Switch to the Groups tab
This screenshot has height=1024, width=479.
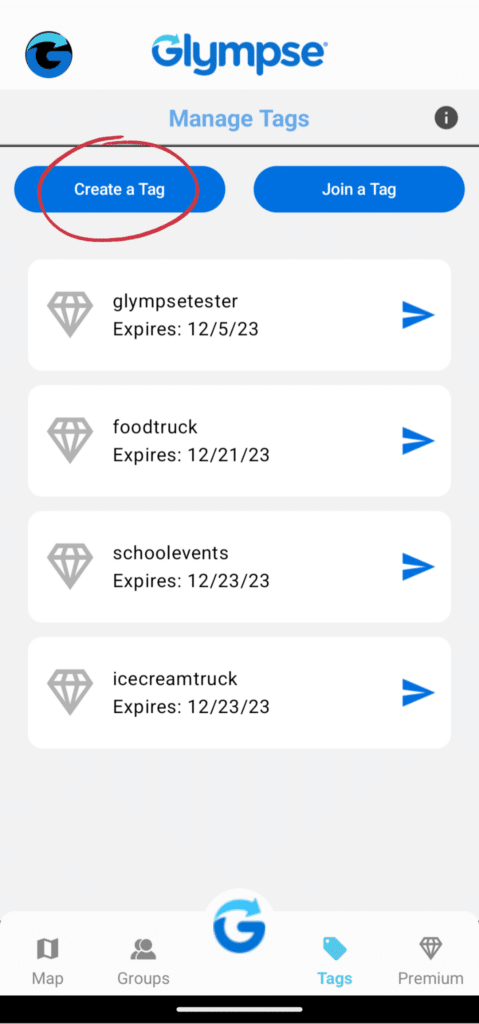[x=143, y=961]
